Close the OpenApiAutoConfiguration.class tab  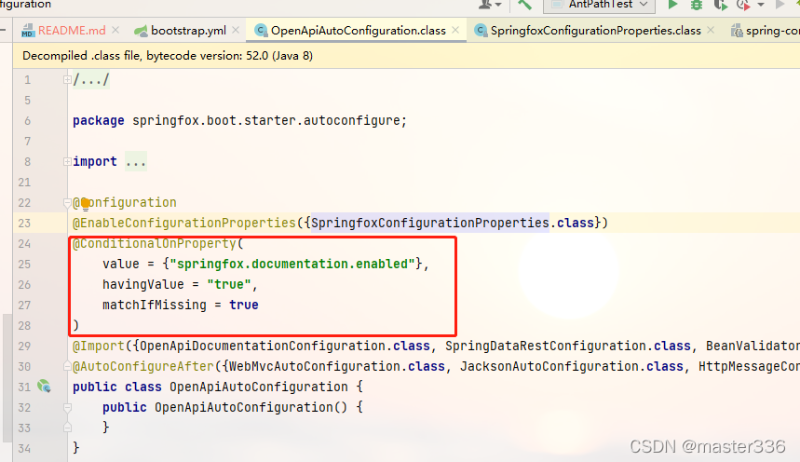point(456,30)
